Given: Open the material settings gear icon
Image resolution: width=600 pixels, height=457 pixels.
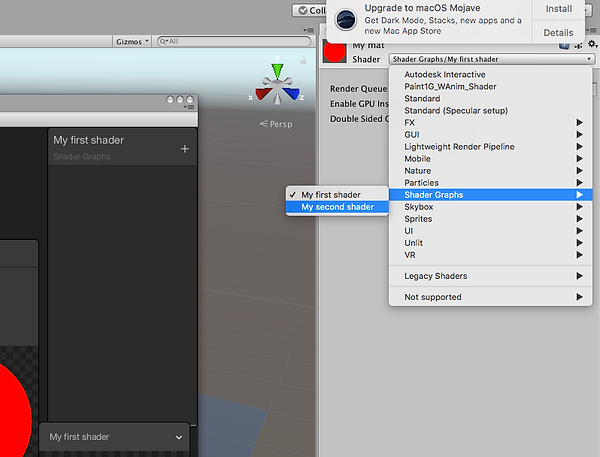Looking at the screenshot, I should (x=592, y=44).
